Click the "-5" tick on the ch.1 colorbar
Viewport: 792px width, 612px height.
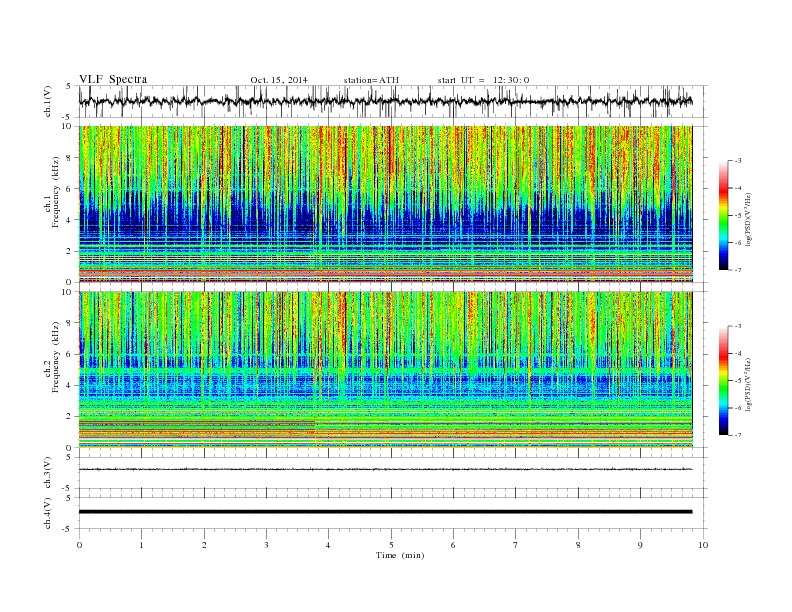738,216
